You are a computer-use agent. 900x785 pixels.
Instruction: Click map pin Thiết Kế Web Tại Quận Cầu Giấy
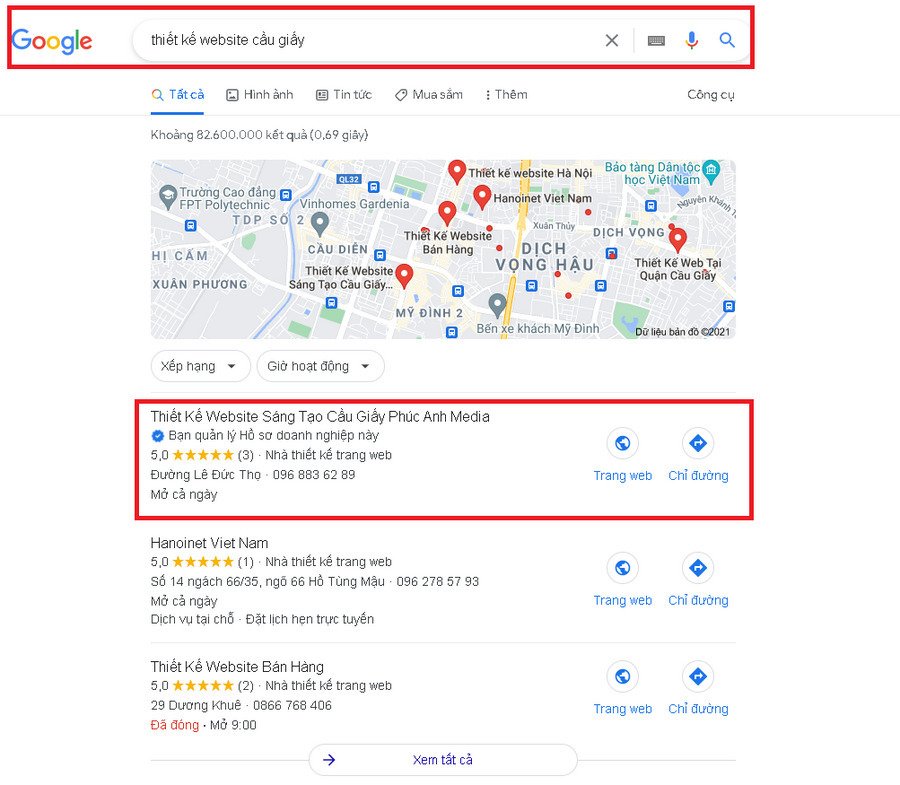[x=678, y=240]
